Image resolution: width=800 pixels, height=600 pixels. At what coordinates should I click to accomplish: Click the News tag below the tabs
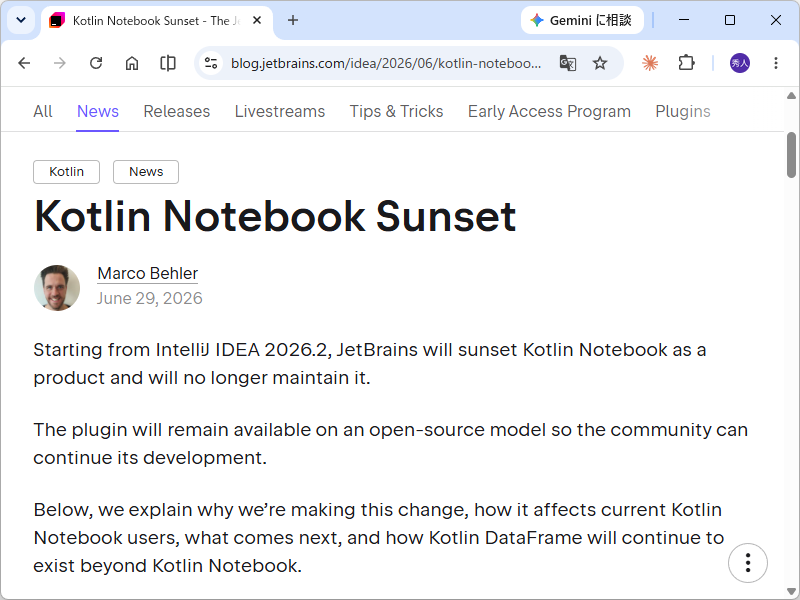coord(146,172)
